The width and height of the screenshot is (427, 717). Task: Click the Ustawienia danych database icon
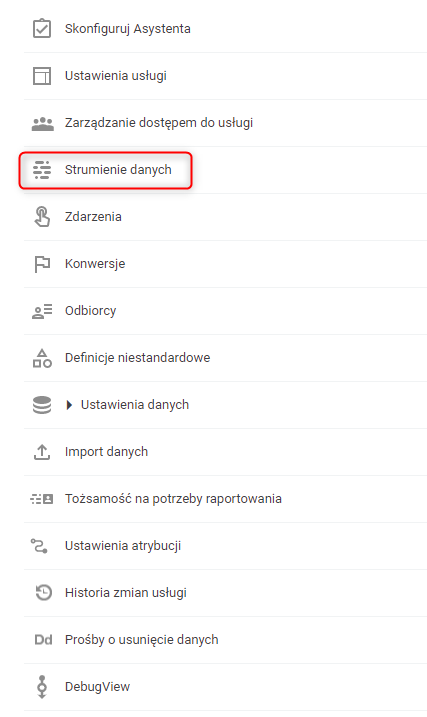coord(42,405)
